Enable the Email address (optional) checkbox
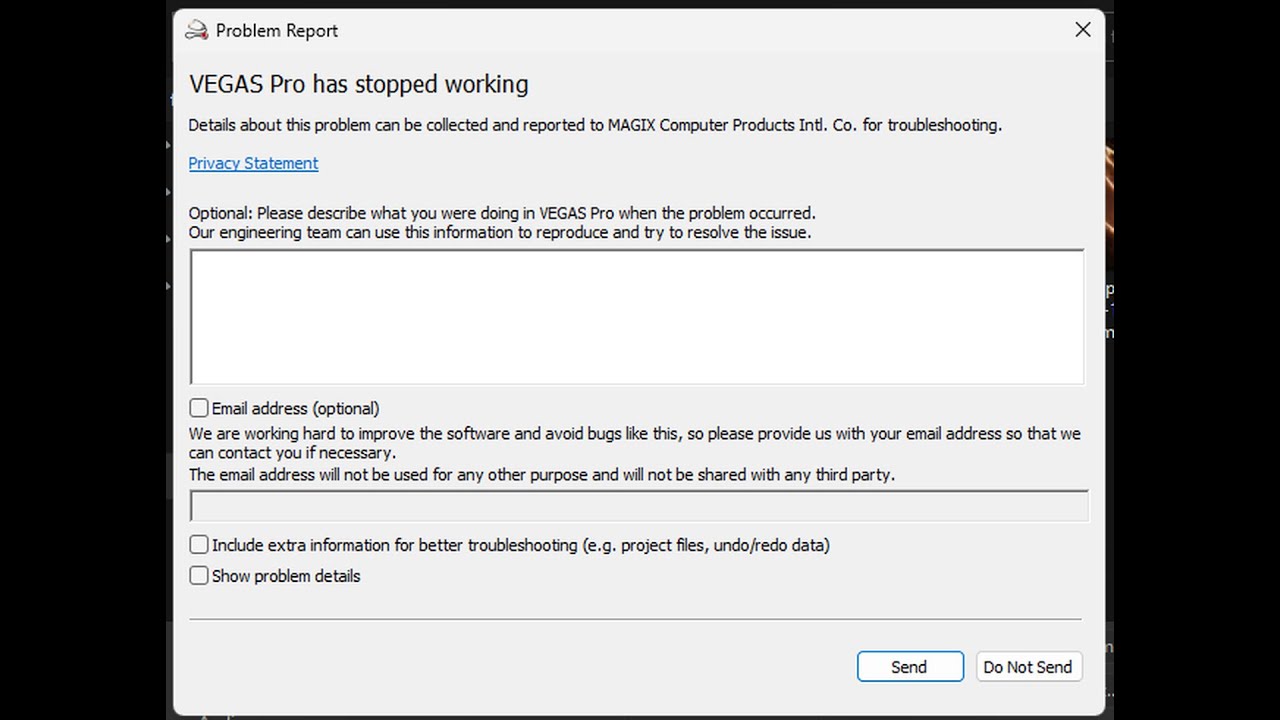1280x720 pixels. (199, 408)
